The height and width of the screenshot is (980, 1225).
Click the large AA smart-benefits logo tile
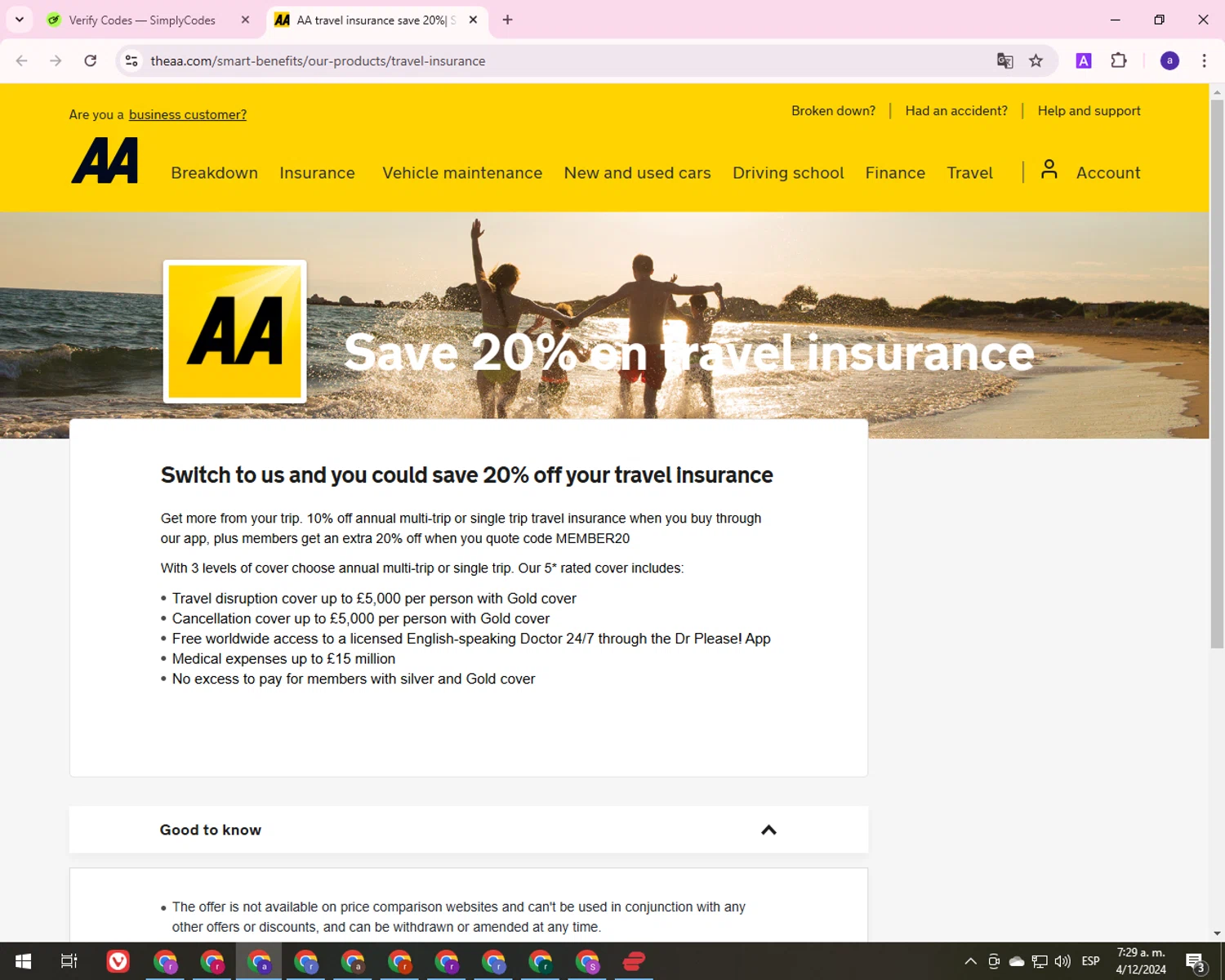[x=235, y=332]
